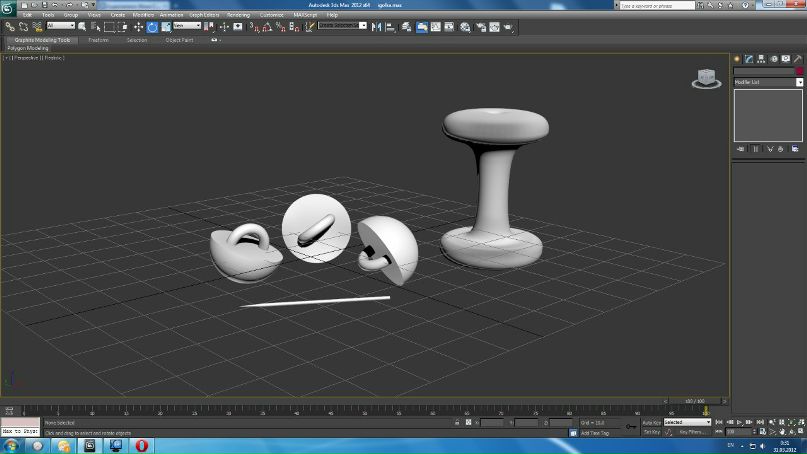807x454 pixels.
Task: Toggle the Auto Key button
Action: click(x=652, y=423)
